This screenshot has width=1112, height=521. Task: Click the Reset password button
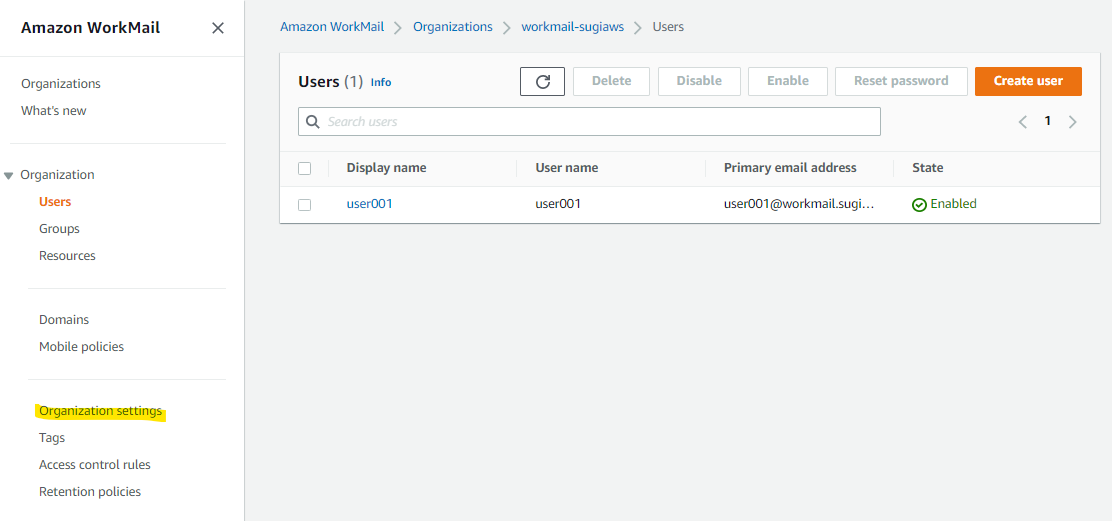(901, 81)
